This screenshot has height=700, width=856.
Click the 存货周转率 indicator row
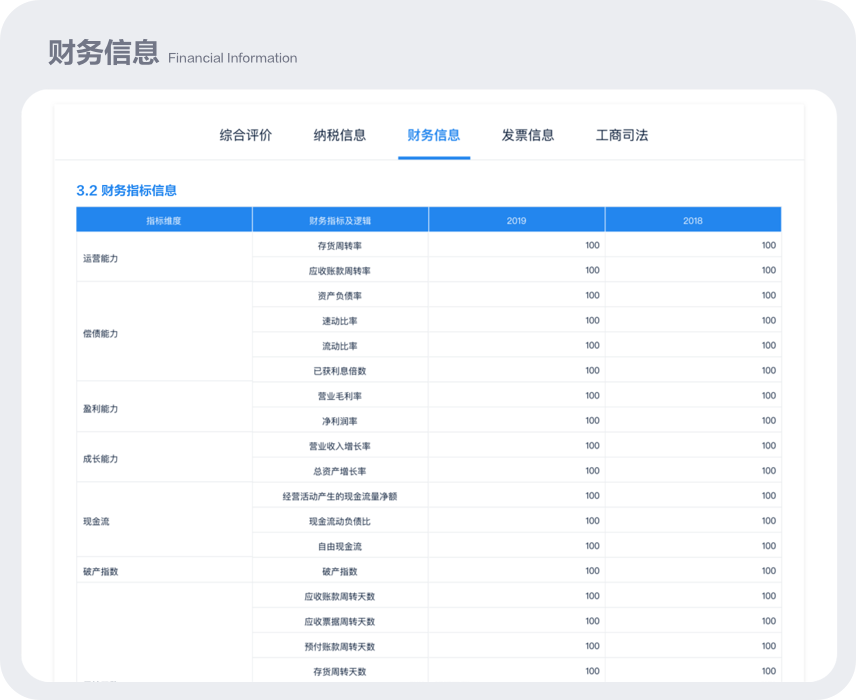340,245
